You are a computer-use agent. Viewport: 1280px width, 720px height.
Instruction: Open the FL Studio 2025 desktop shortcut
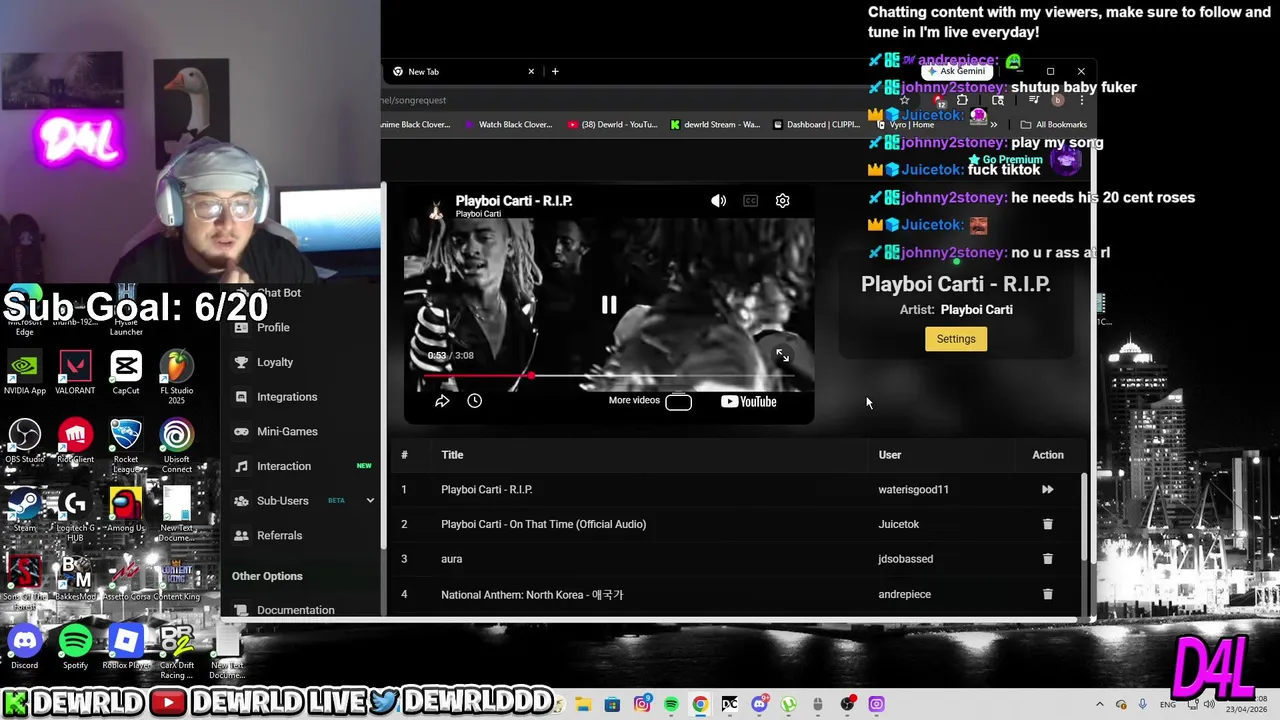click(x=176, y=377)
